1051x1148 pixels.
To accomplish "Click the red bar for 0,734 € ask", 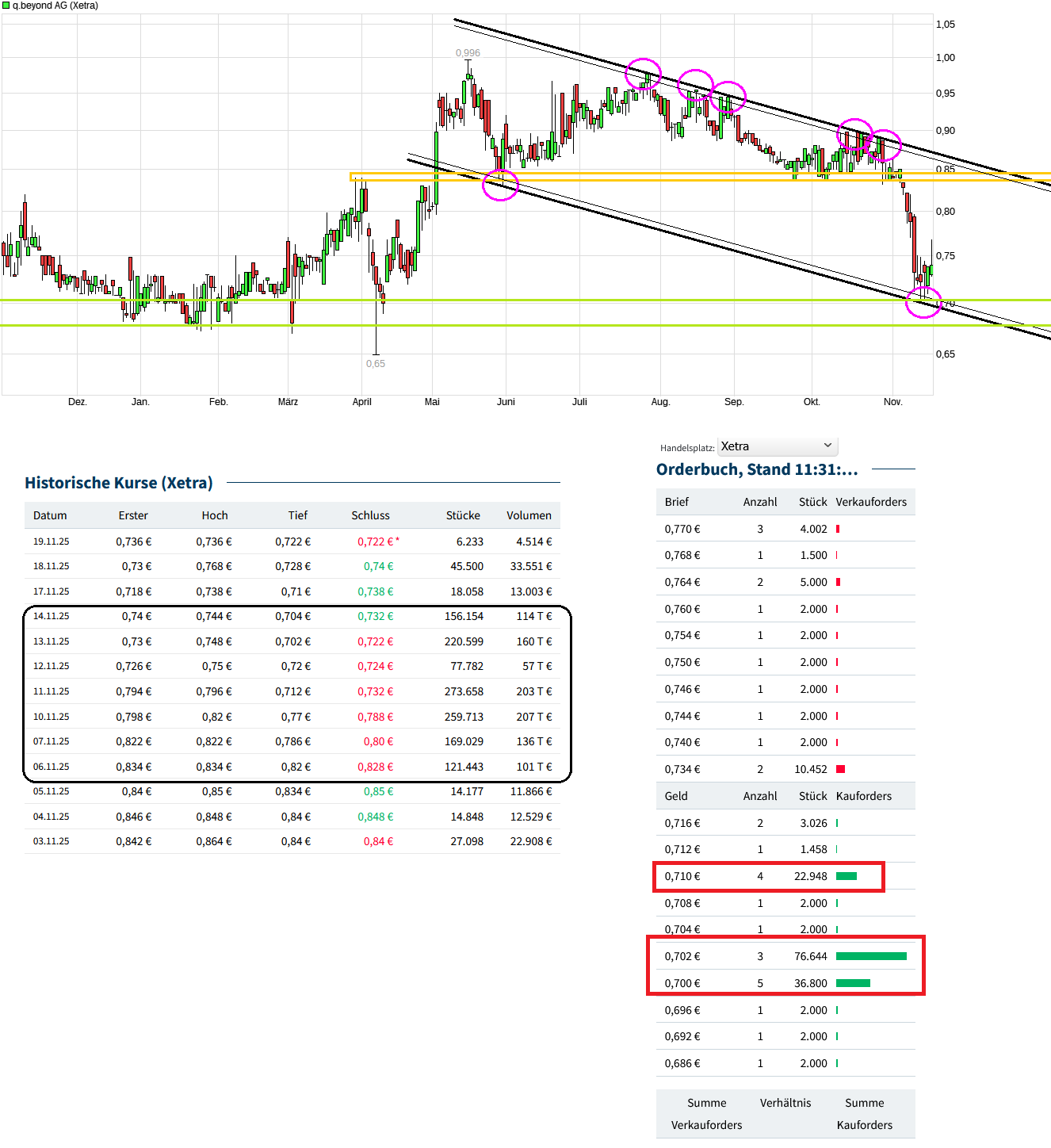I will pyautogui.click(x=840, y=769).
